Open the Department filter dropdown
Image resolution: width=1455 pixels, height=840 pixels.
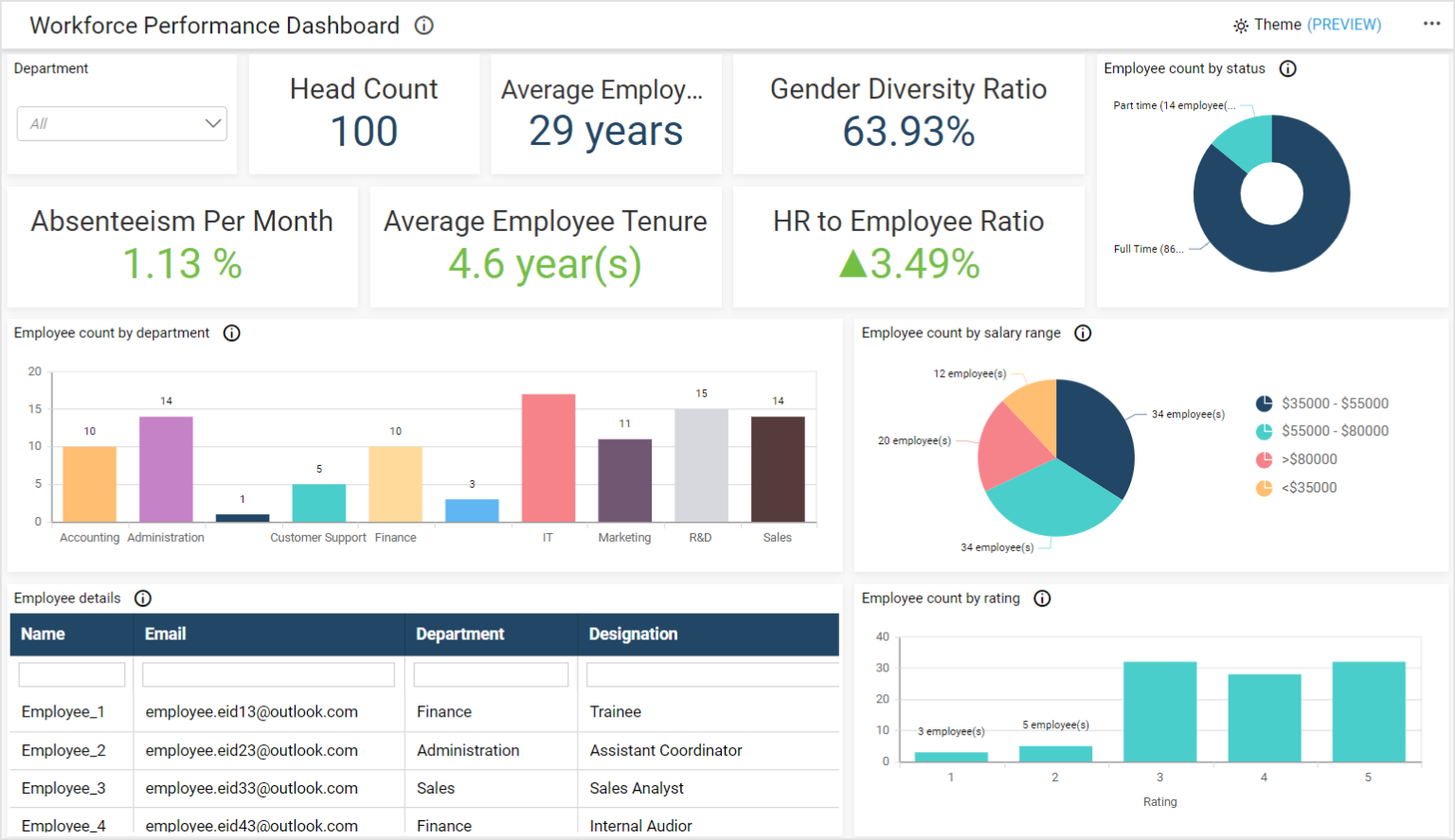pos(215,123)
